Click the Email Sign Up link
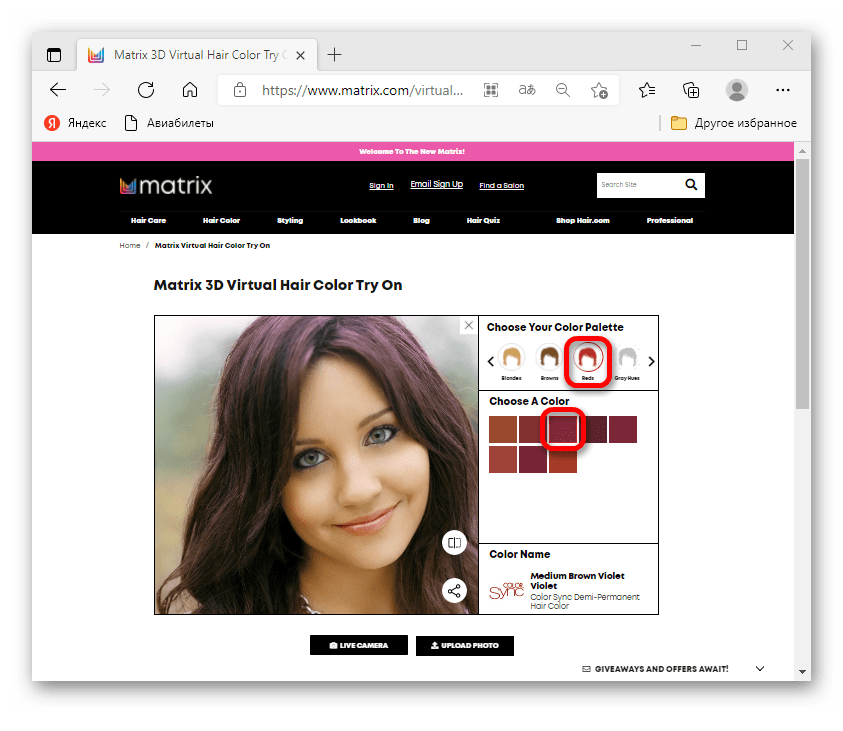843x731 pixels. click(437, 184)
